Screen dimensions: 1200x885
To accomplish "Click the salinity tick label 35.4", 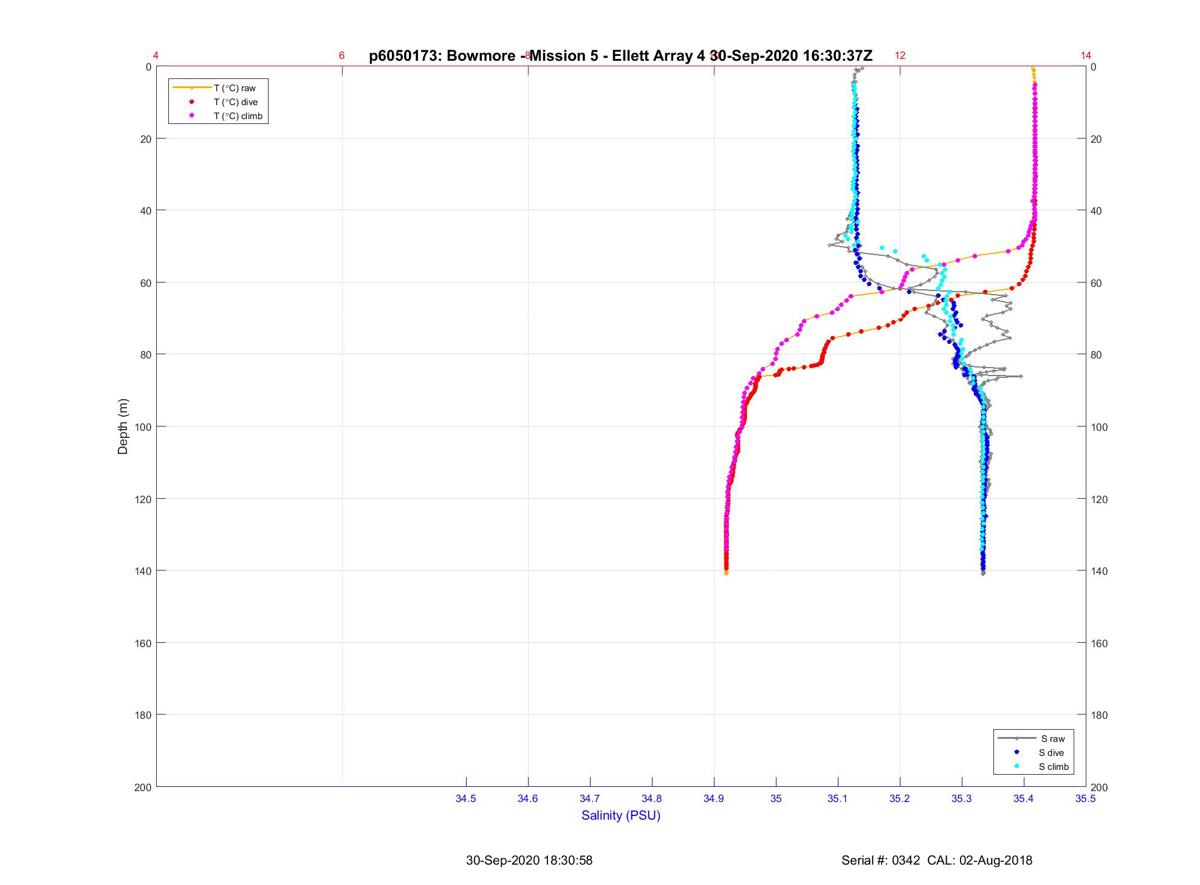I will pyautogui.click(x=1024, y=799).
